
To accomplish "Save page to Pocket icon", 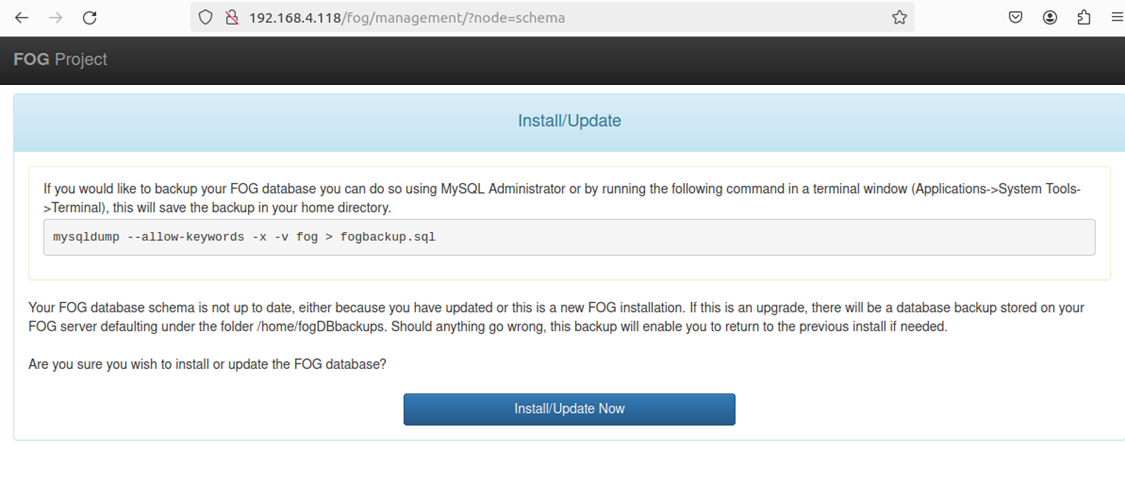I will click(x=1015, y=18).
